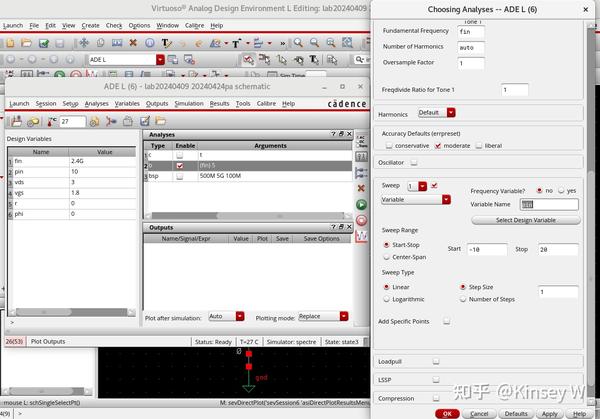
Task: Open the sweep Variable type dropdown
Action: 446,200
